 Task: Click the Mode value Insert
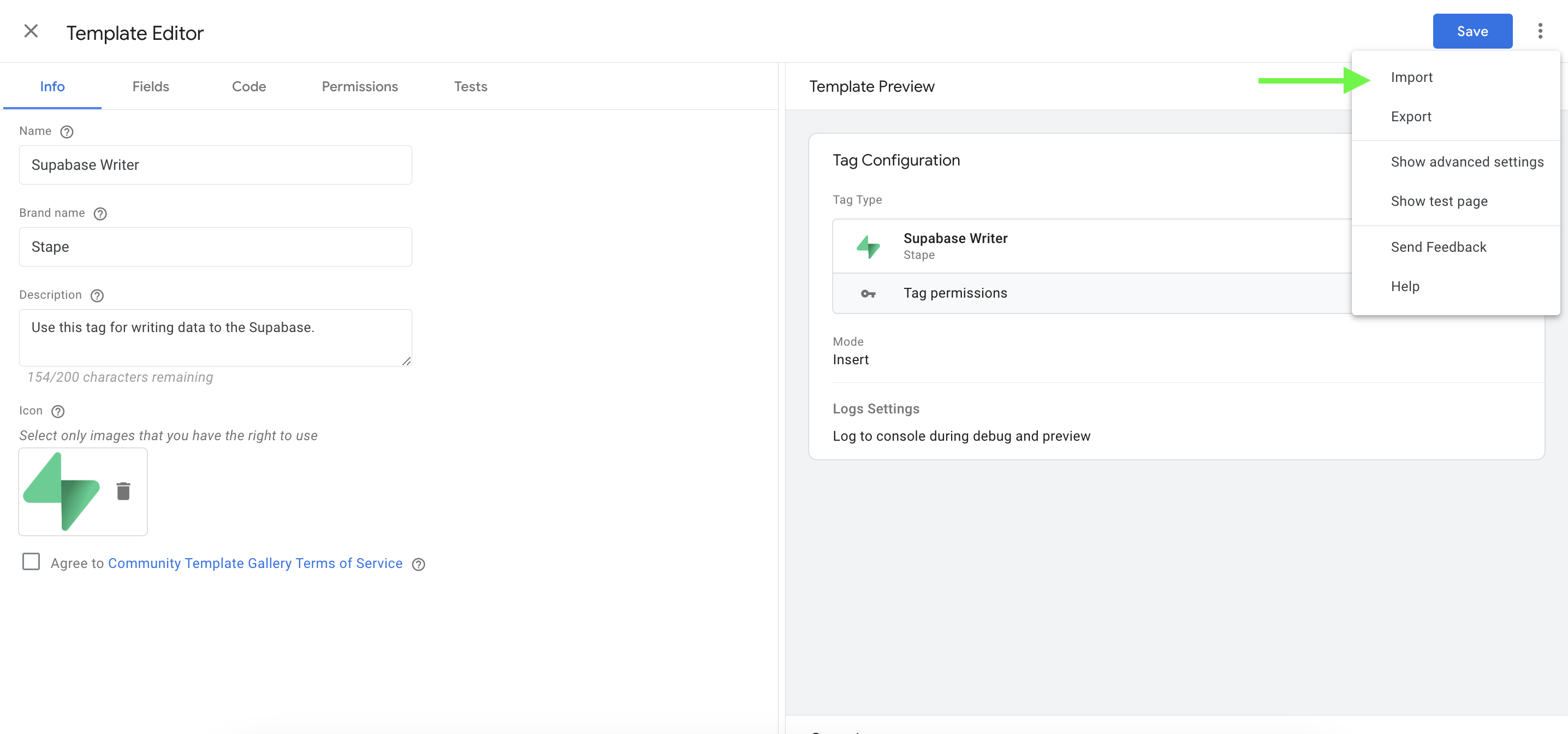coord(851,360)
